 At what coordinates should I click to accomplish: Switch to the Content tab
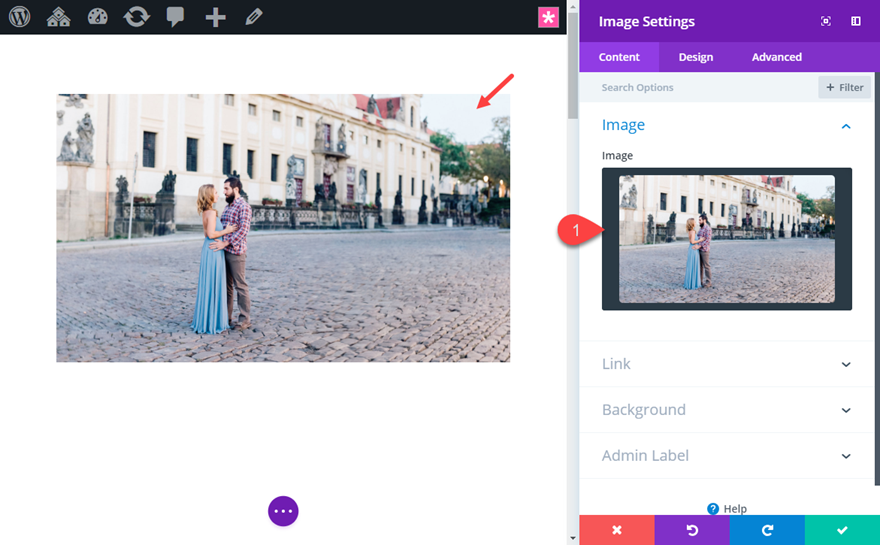click(x=619, y=57)
